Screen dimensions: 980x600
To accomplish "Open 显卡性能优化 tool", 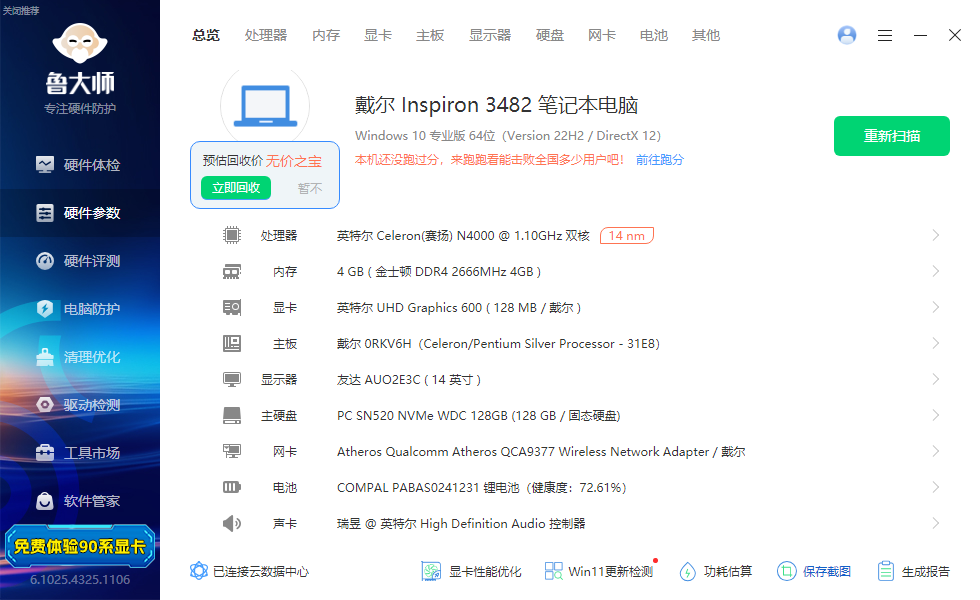I will point(471,571).
